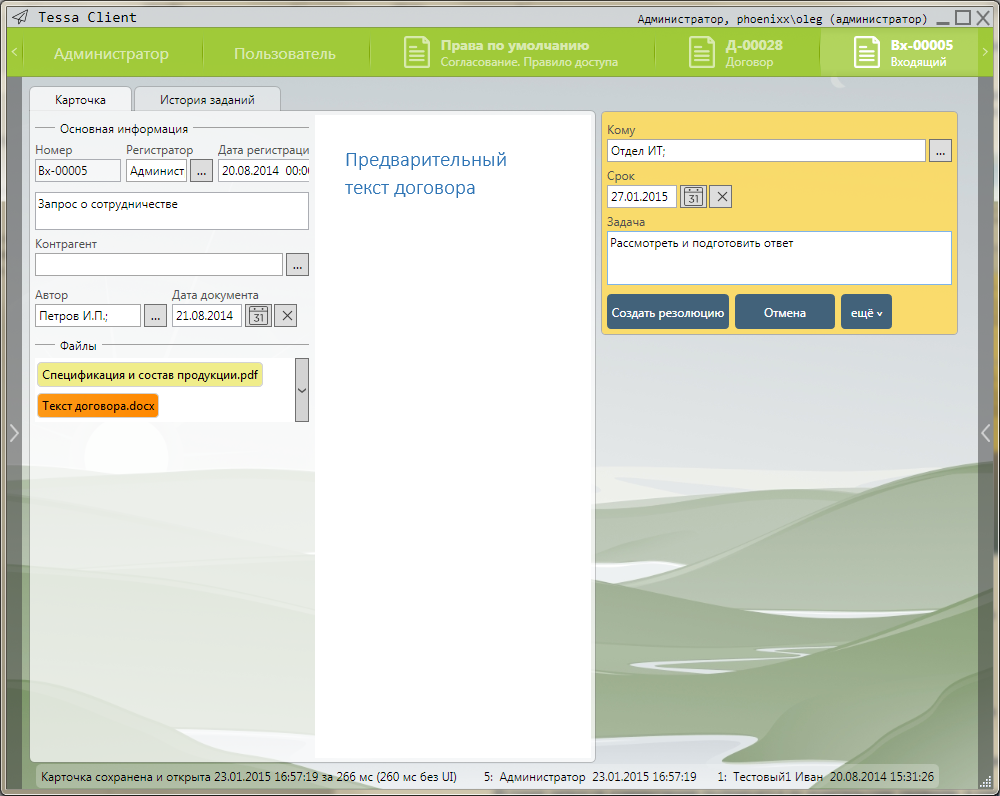
Task: Open the ещё dropdown menu
Action: [x=866, y=312]
